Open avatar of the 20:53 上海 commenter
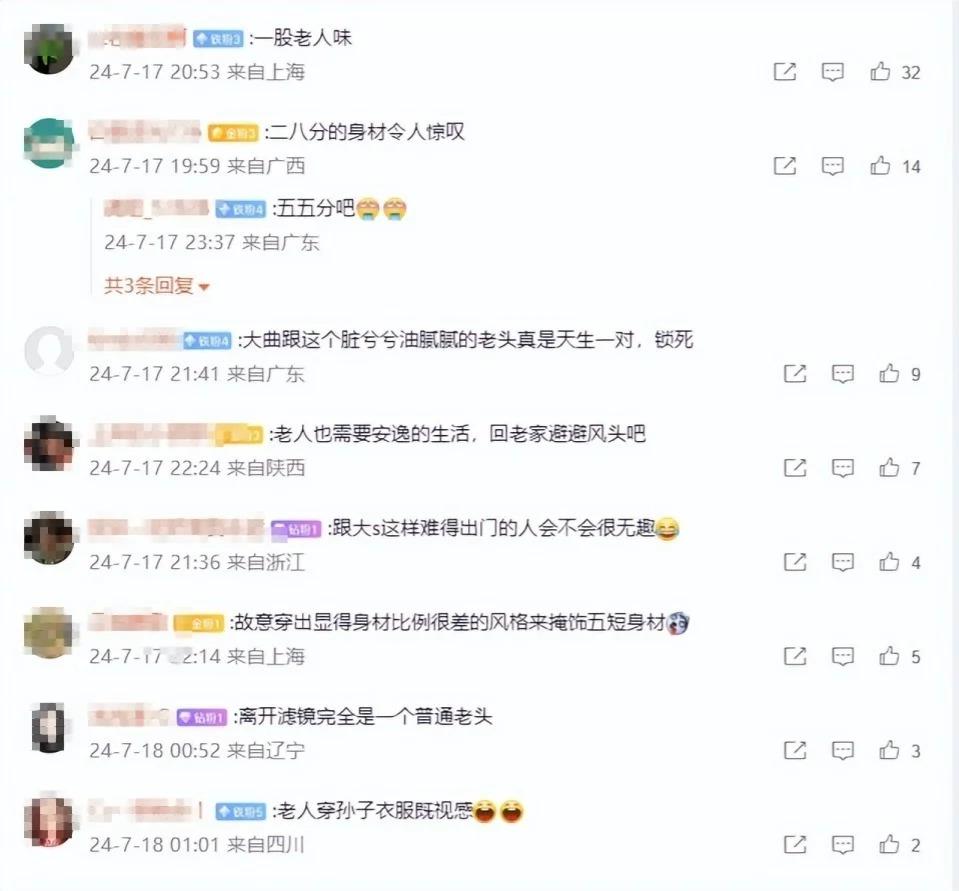The image size is (959, 891). (48, 49)
